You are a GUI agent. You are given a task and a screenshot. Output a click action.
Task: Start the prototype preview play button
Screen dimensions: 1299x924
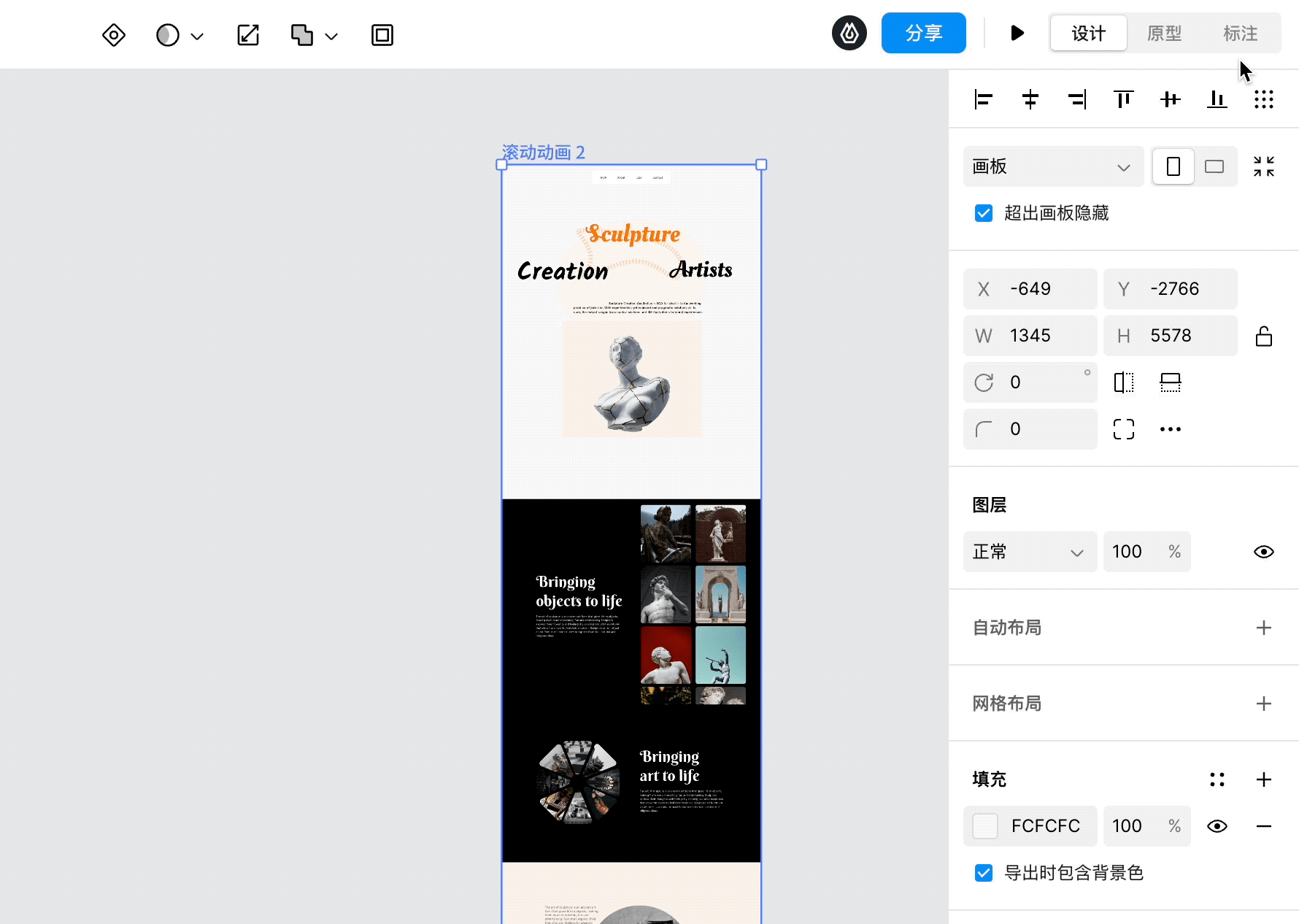click(1017, 33)
